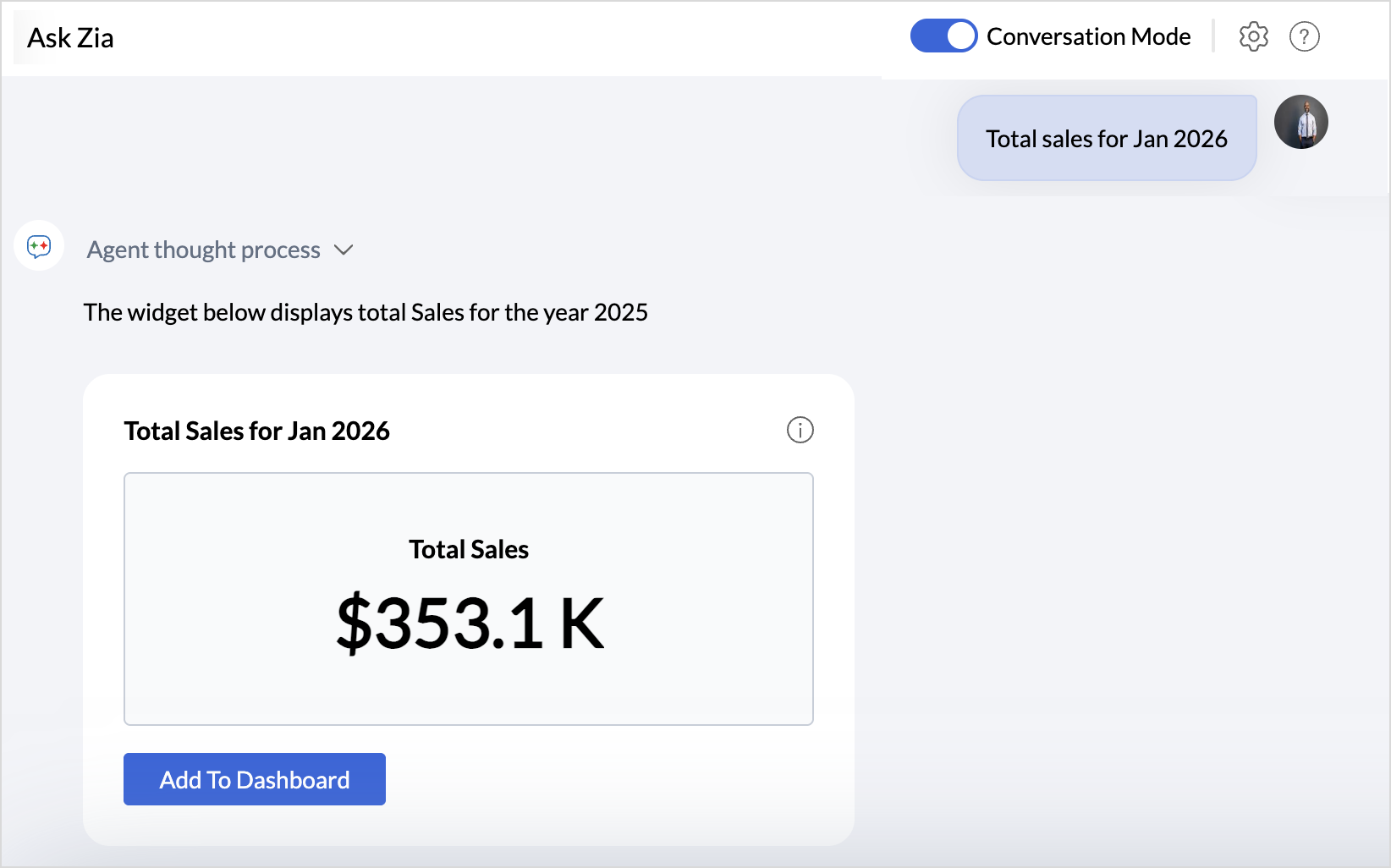Click the Ask Zia panel title
This screenshot has width=1391, height=868.
70,38
